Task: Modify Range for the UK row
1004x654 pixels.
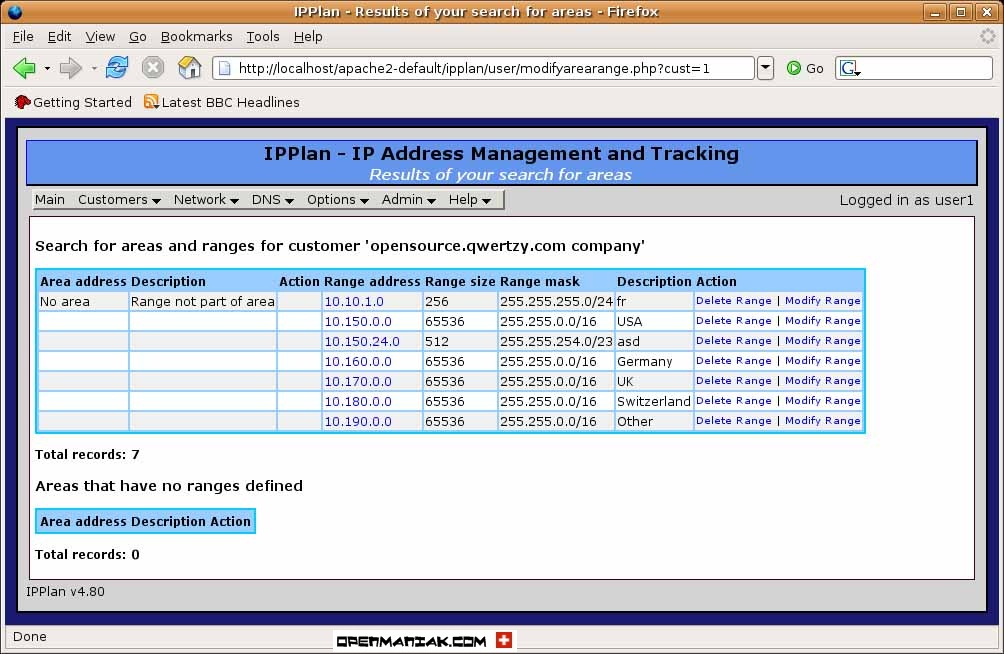Action: pyautogui.click(x=823, y=380)
